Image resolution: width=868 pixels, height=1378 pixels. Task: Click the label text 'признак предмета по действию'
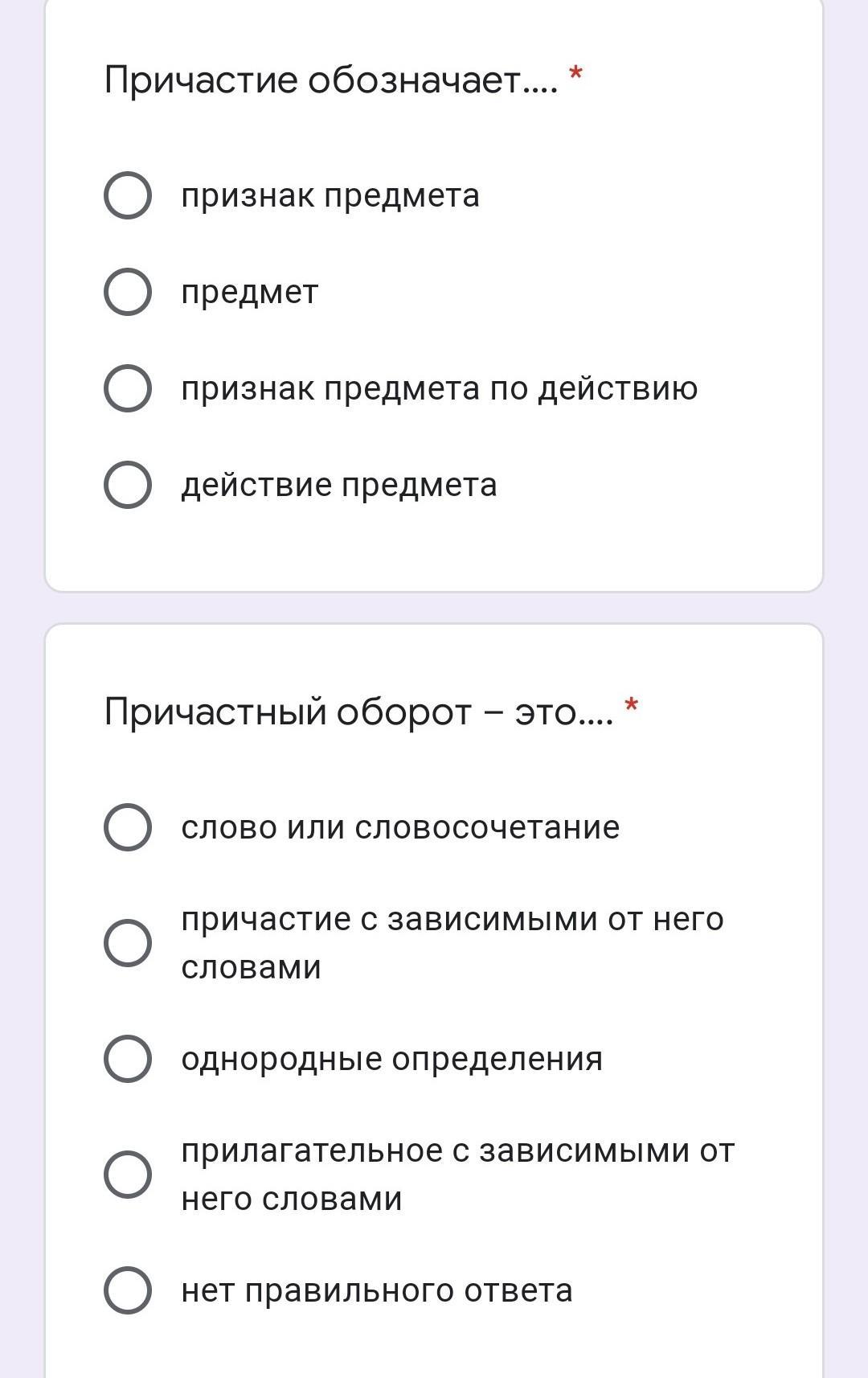440,389
